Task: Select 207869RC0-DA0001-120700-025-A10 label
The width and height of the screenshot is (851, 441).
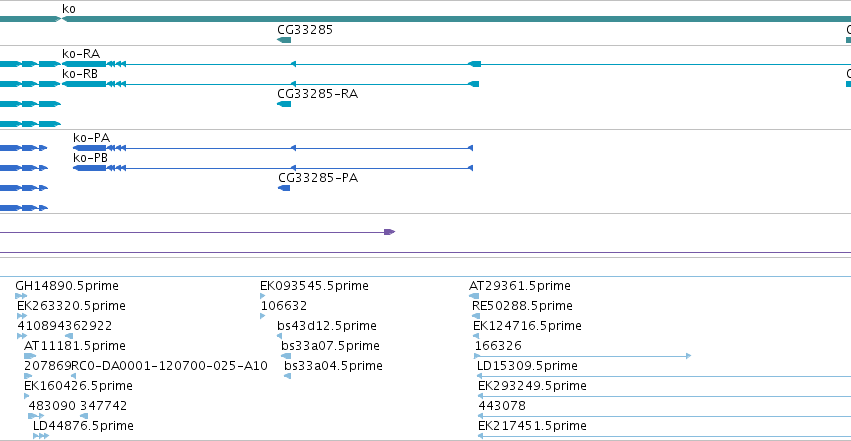Action: pyautogui.click(x=146, y=366)
